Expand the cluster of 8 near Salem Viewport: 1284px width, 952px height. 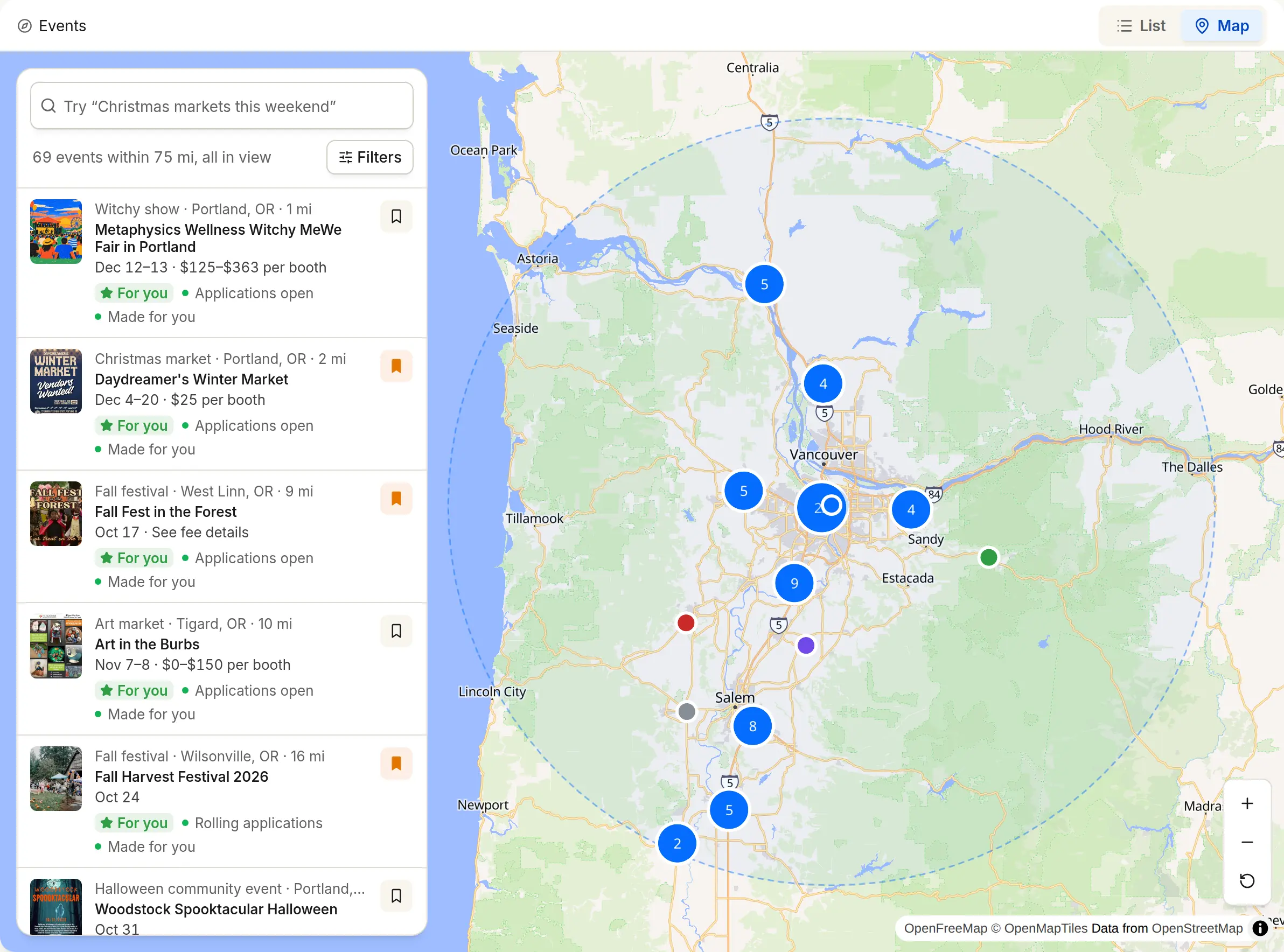coord(752,726)
